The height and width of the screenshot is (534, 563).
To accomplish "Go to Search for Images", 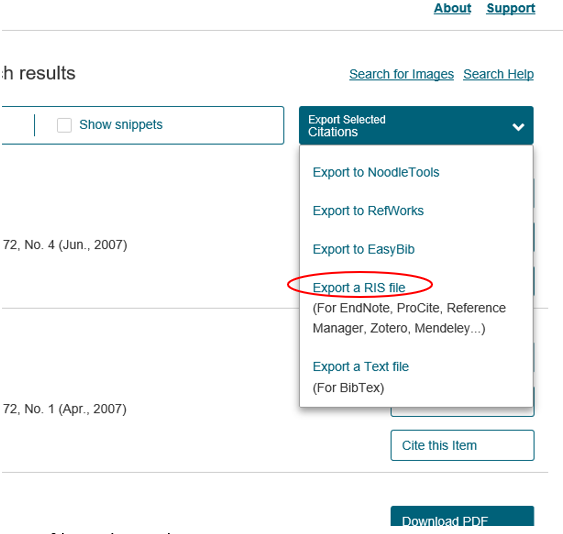I will (401, 74).
